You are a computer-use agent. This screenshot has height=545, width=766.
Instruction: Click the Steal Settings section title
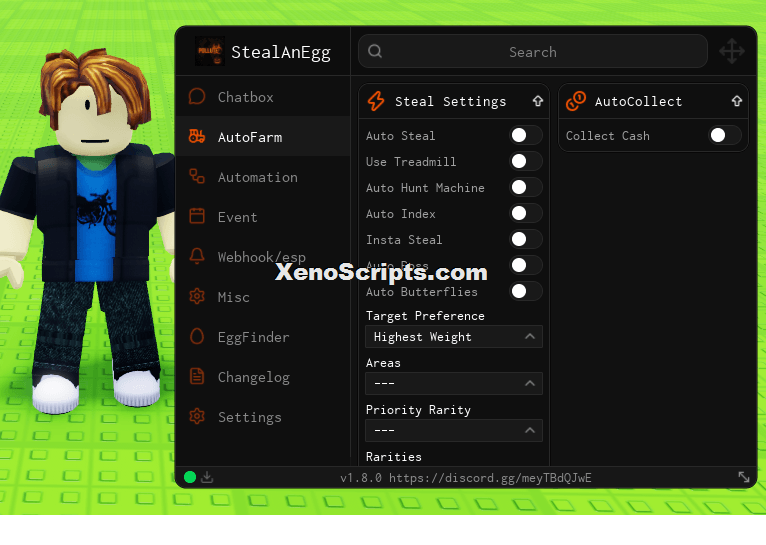pos(450,102)
